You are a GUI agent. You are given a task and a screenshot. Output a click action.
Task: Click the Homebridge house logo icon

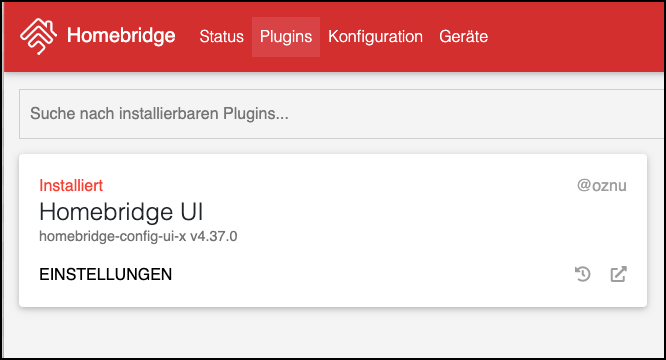point(38,36)
